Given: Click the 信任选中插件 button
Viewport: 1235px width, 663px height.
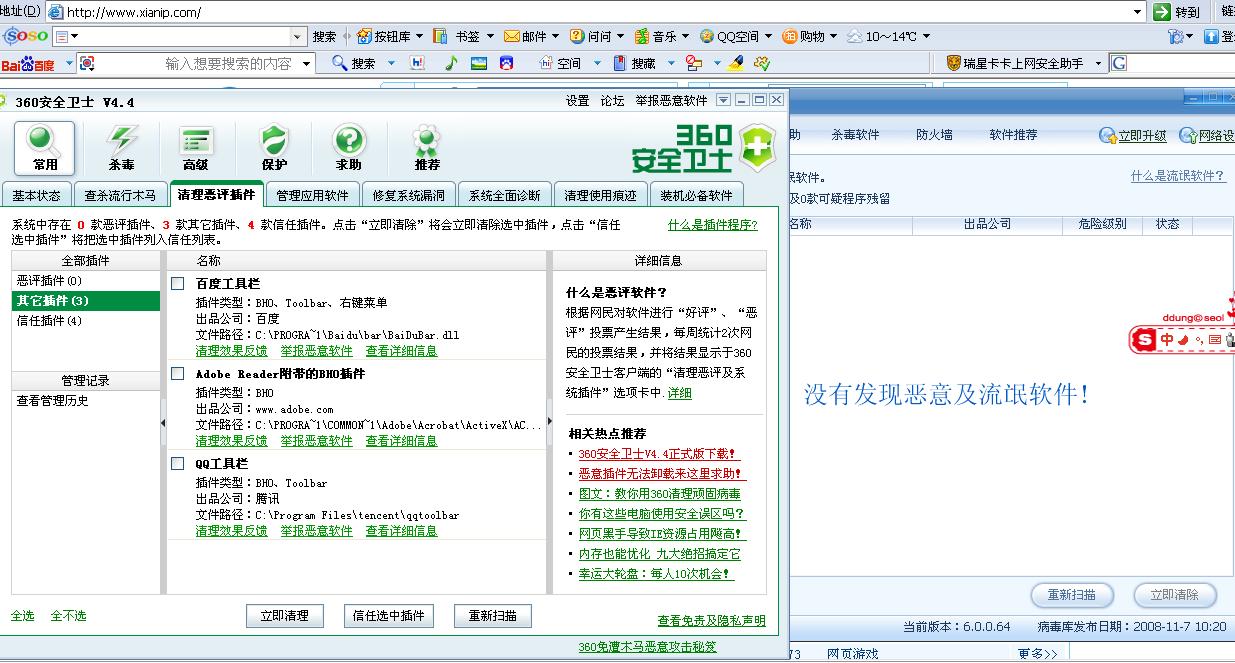Looking at the screenshot, I should pos(388,616).
